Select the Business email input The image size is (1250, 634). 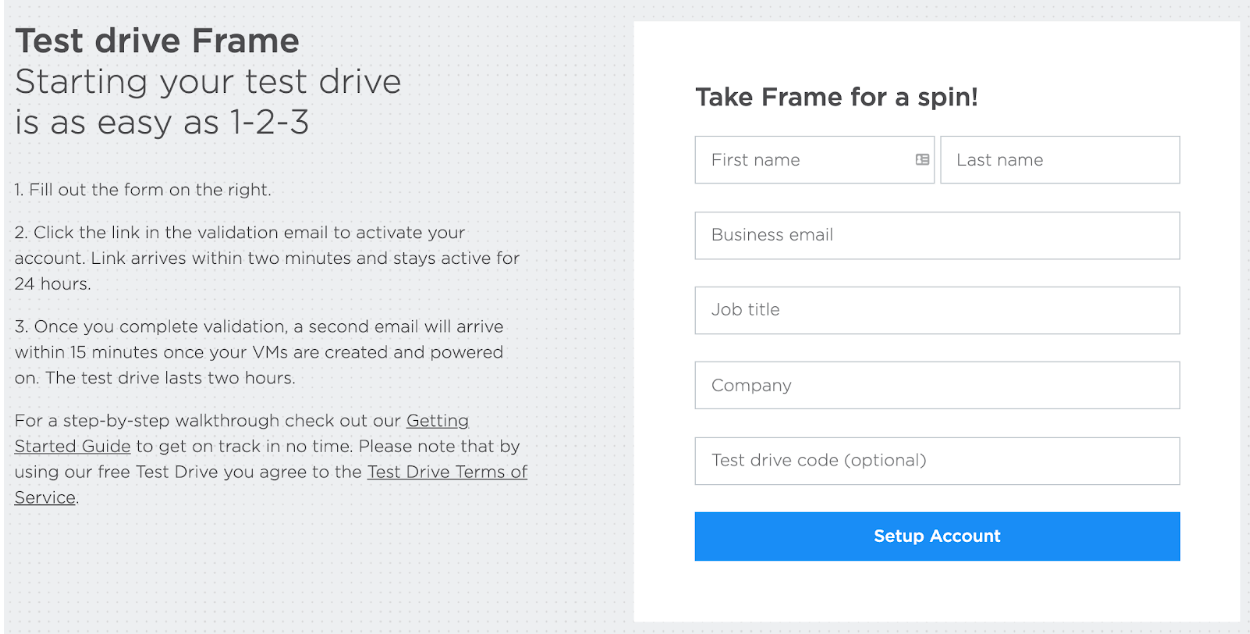[937, 235]
